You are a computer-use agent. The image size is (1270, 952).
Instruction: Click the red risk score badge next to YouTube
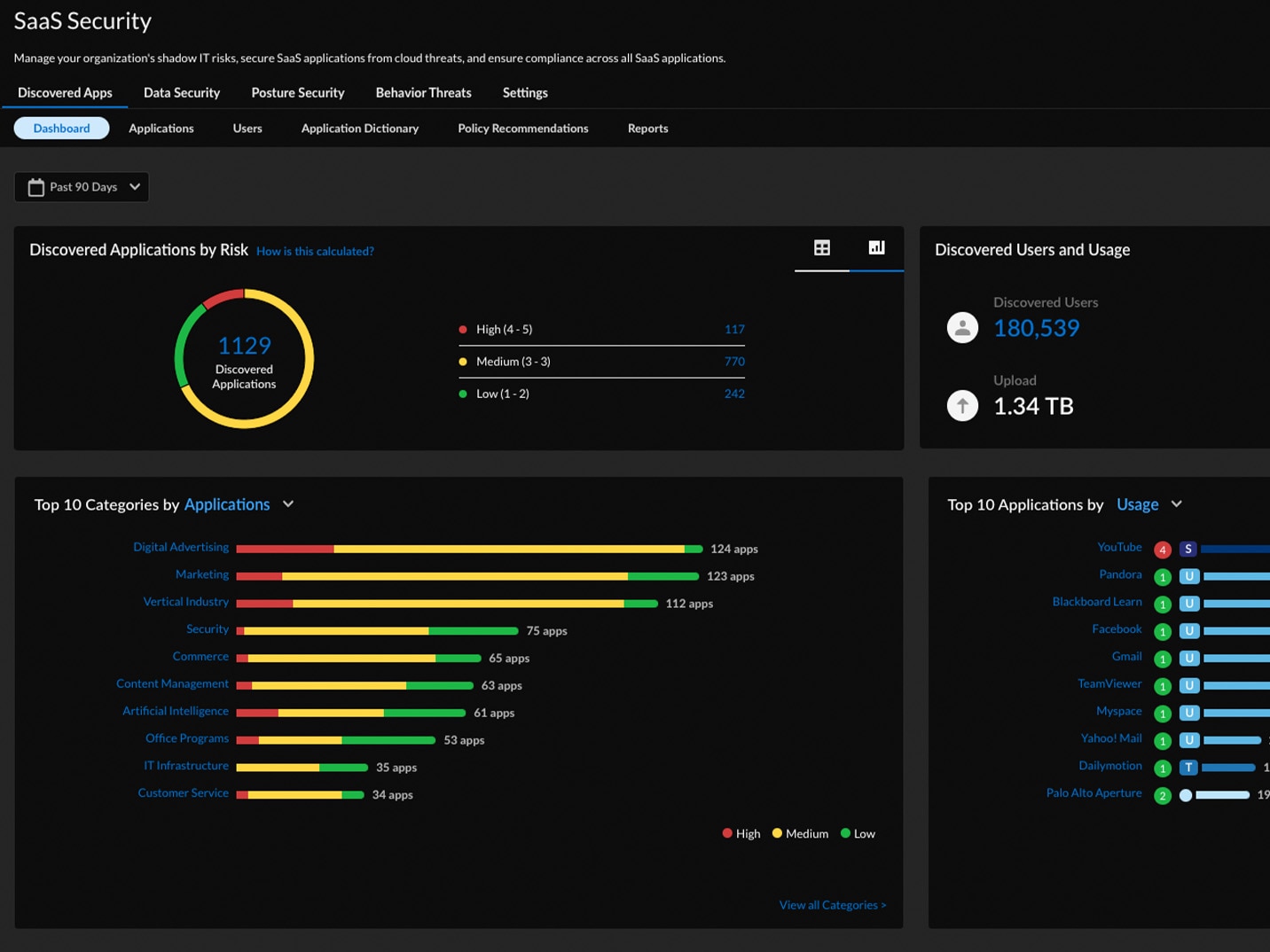pyautogui.click(x=1163, y=549)
